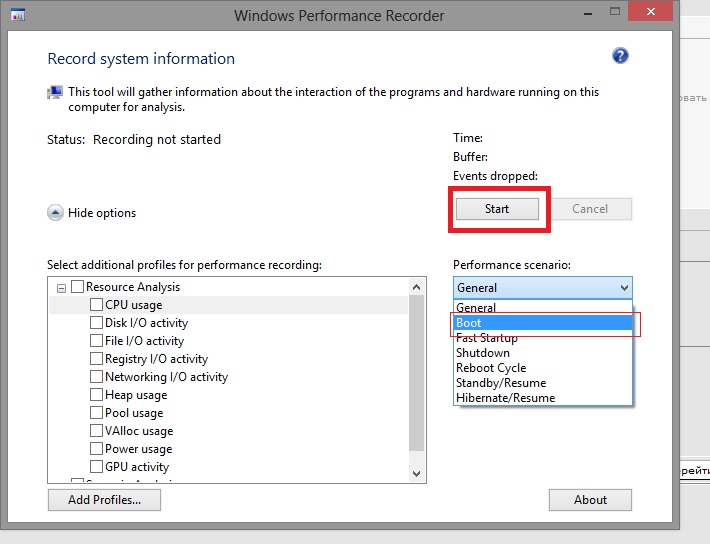Open the Performance scenario combo box arrow

[x=624, y=288]
